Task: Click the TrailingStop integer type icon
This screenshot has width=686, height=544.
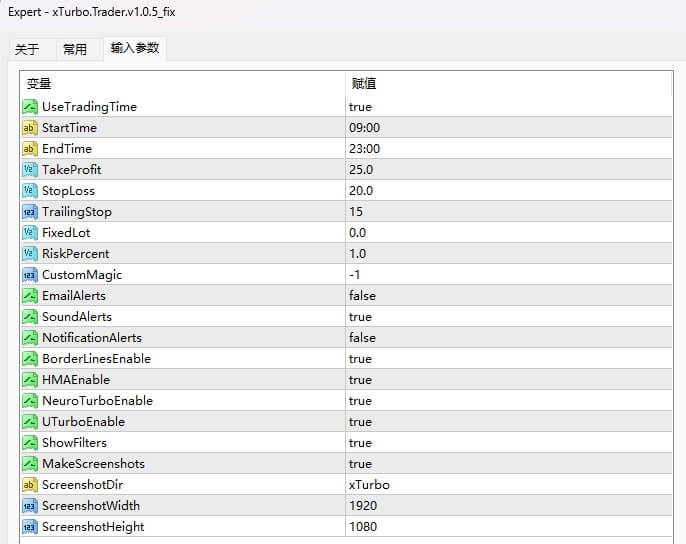Action: 30,212
